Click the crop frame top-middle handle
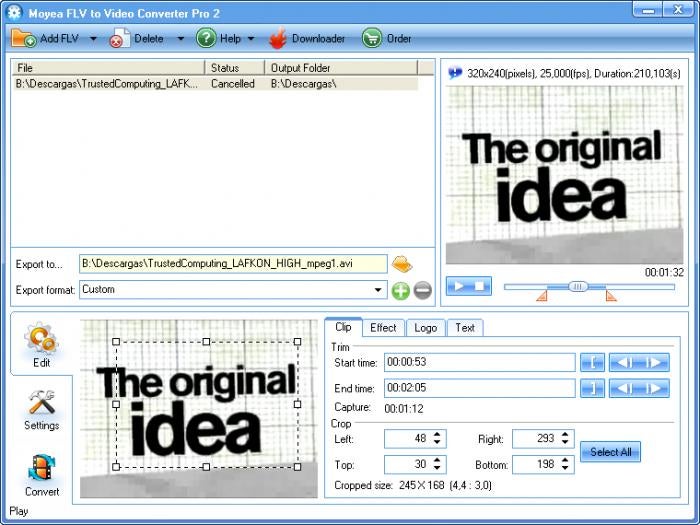The width and height of the screenshot is (700, 525). pyautogui.click(x=206, y=342)
